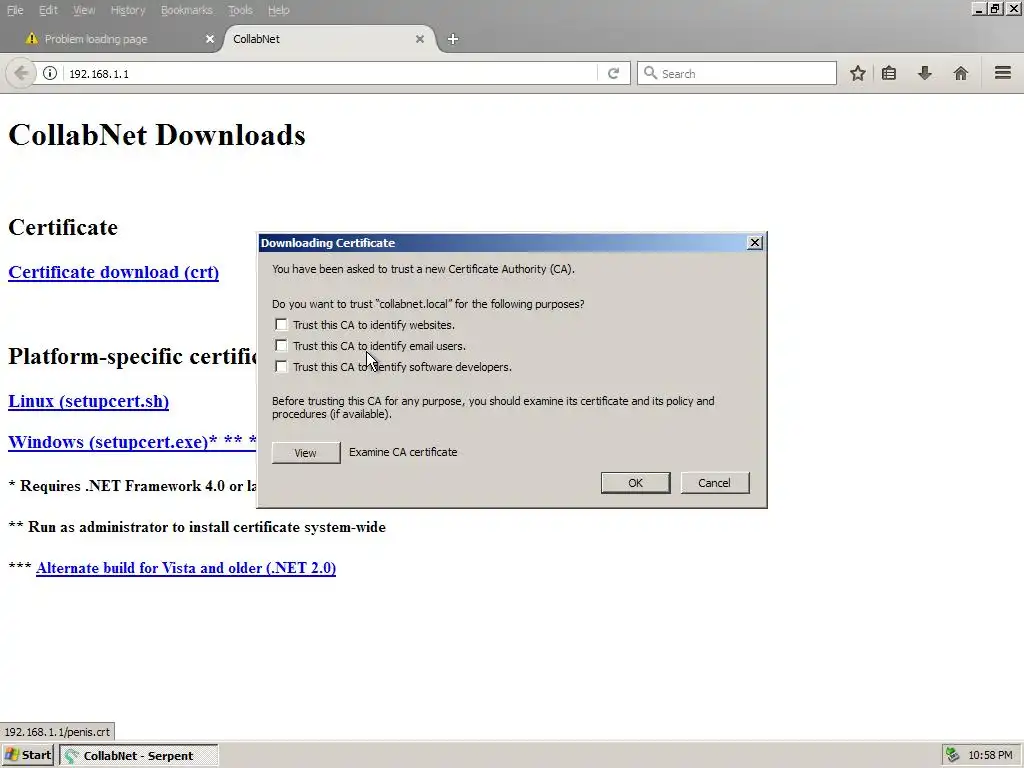Focus the address bar showing 192.168.1.1
Screen dimensions: 1024x768
330,73
